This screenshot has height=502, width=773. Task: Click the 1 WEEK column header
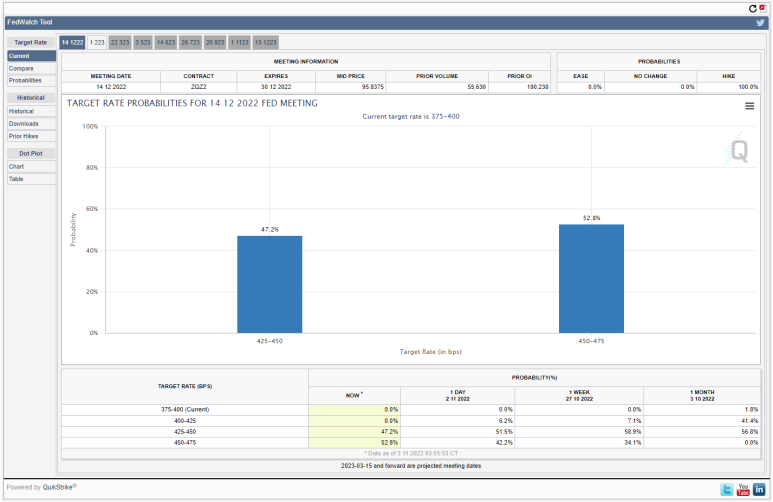579,395
